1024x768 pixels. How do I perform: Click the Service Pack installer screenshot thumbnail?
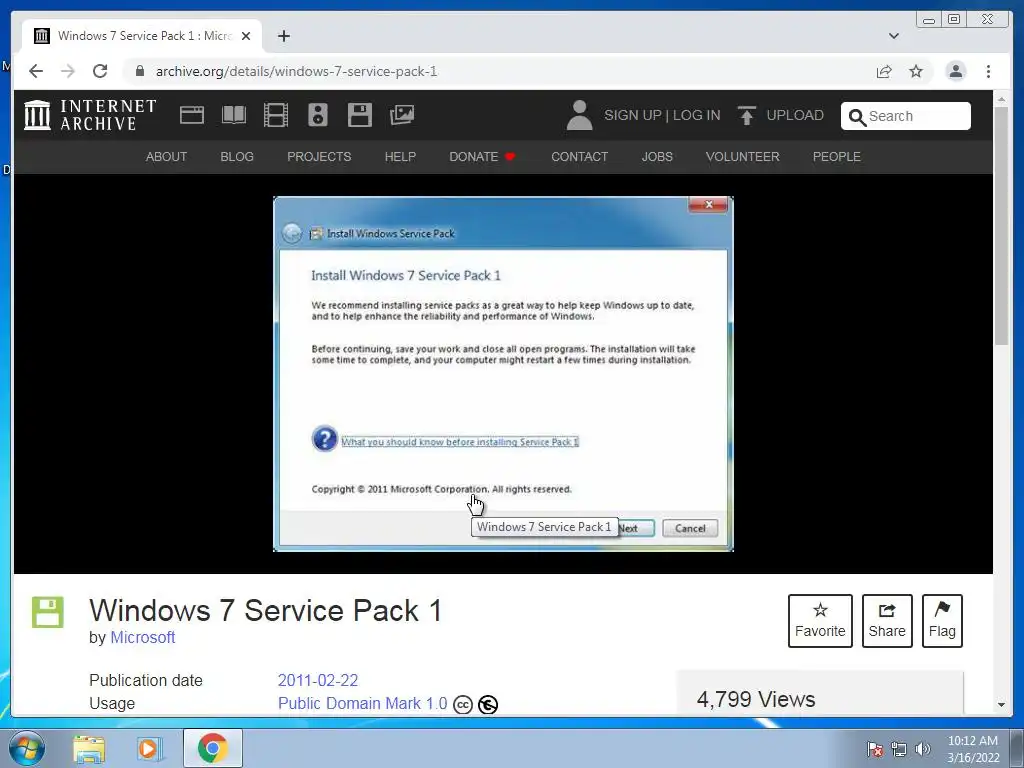[x=503, y=374]
